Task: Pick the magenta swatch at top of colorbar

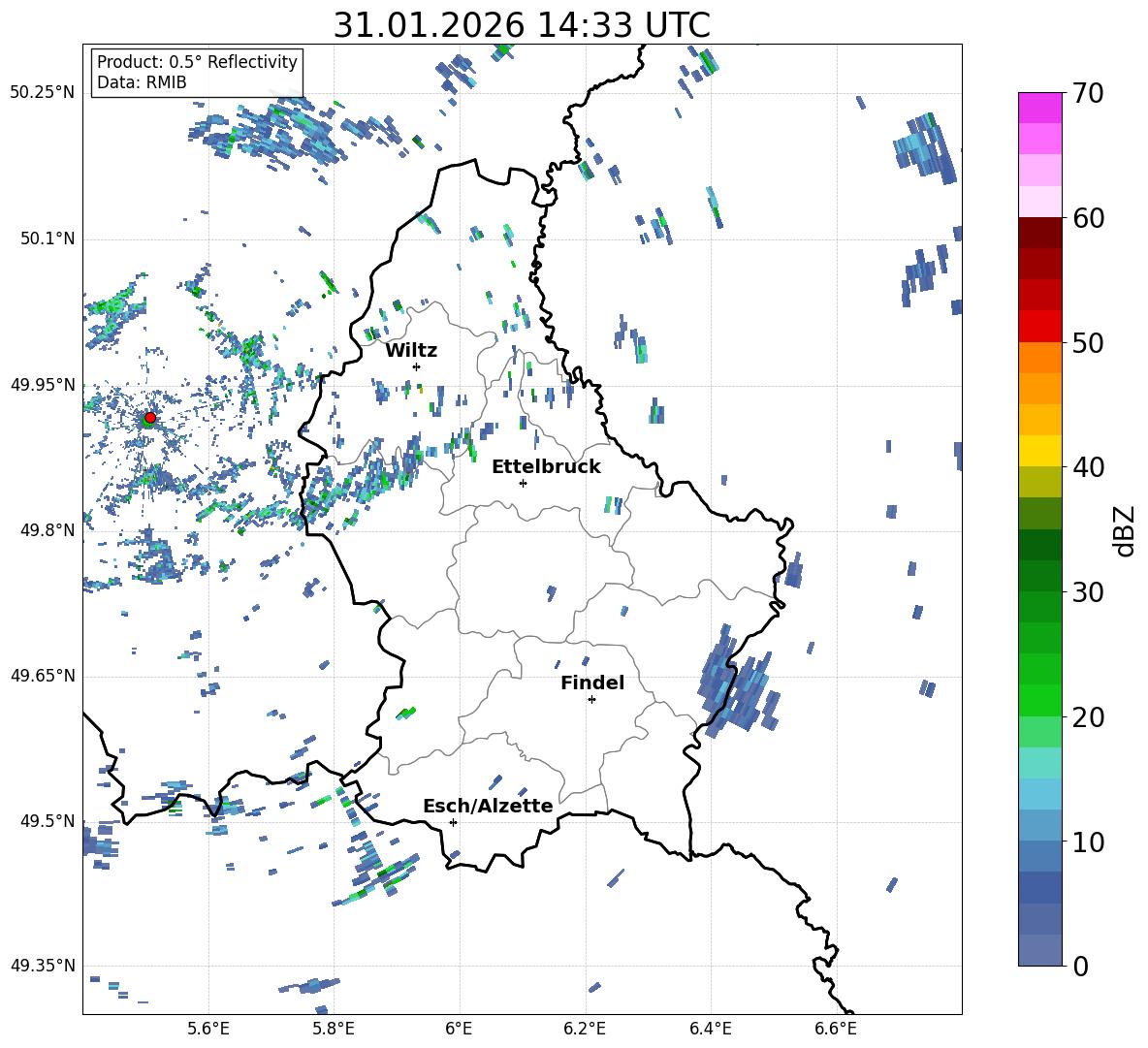Action: pos(1040,108)
